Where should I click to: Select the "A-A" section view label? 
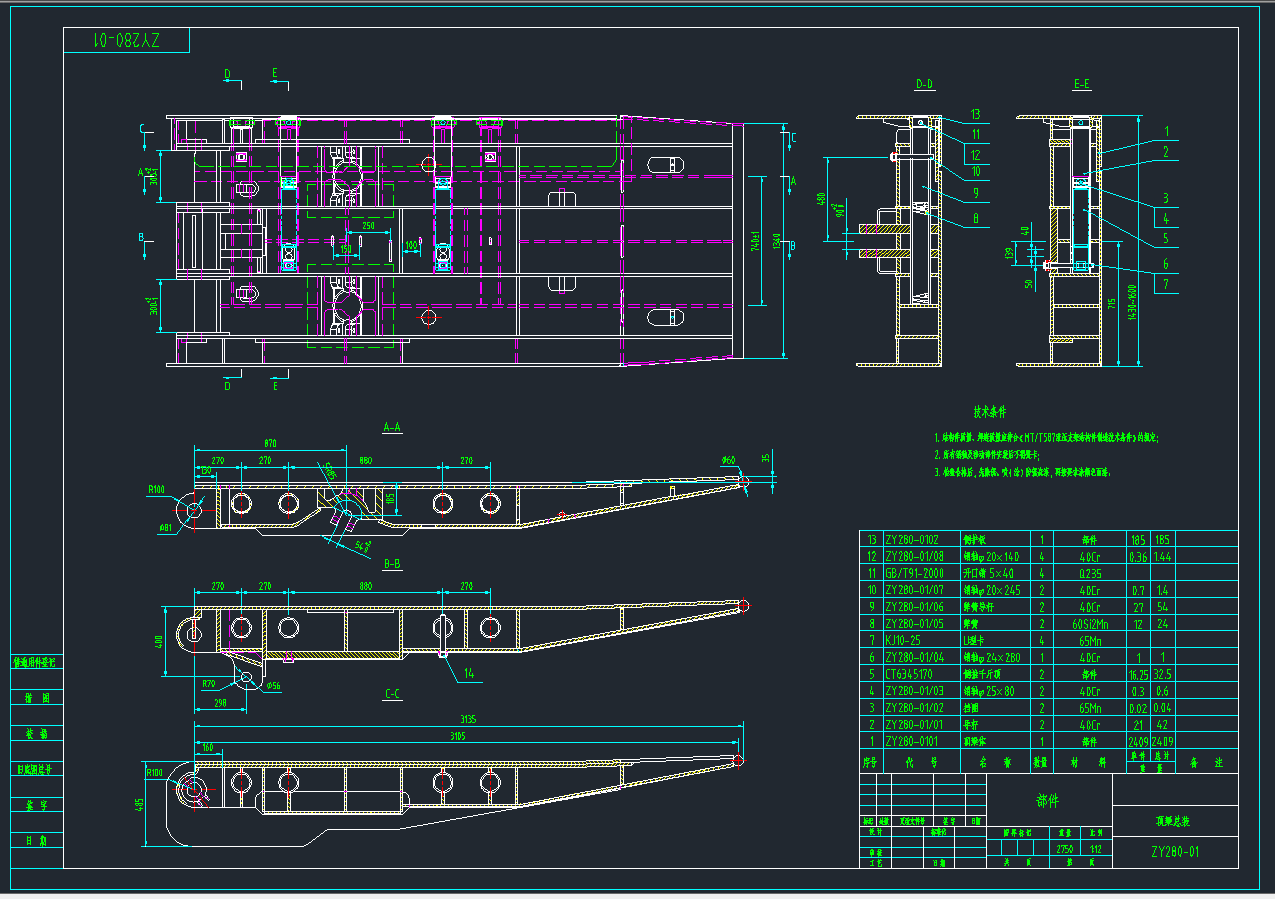click(392, 427)
